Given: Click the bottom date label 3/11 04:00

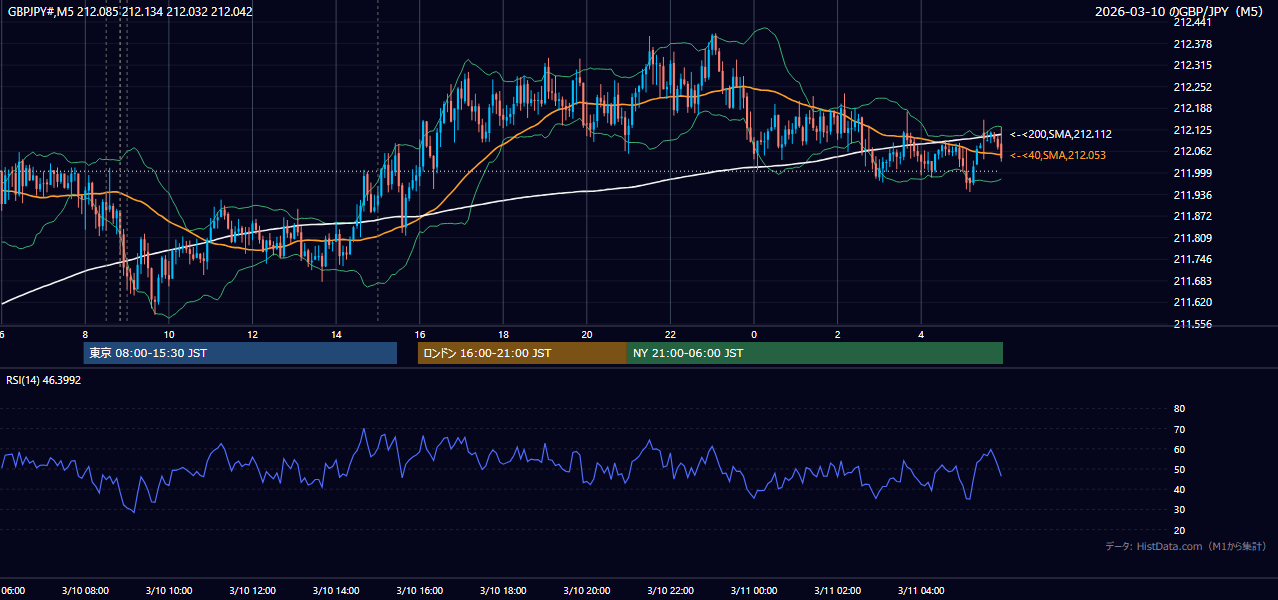Looking at the screenshot, I should click(921, 591).
